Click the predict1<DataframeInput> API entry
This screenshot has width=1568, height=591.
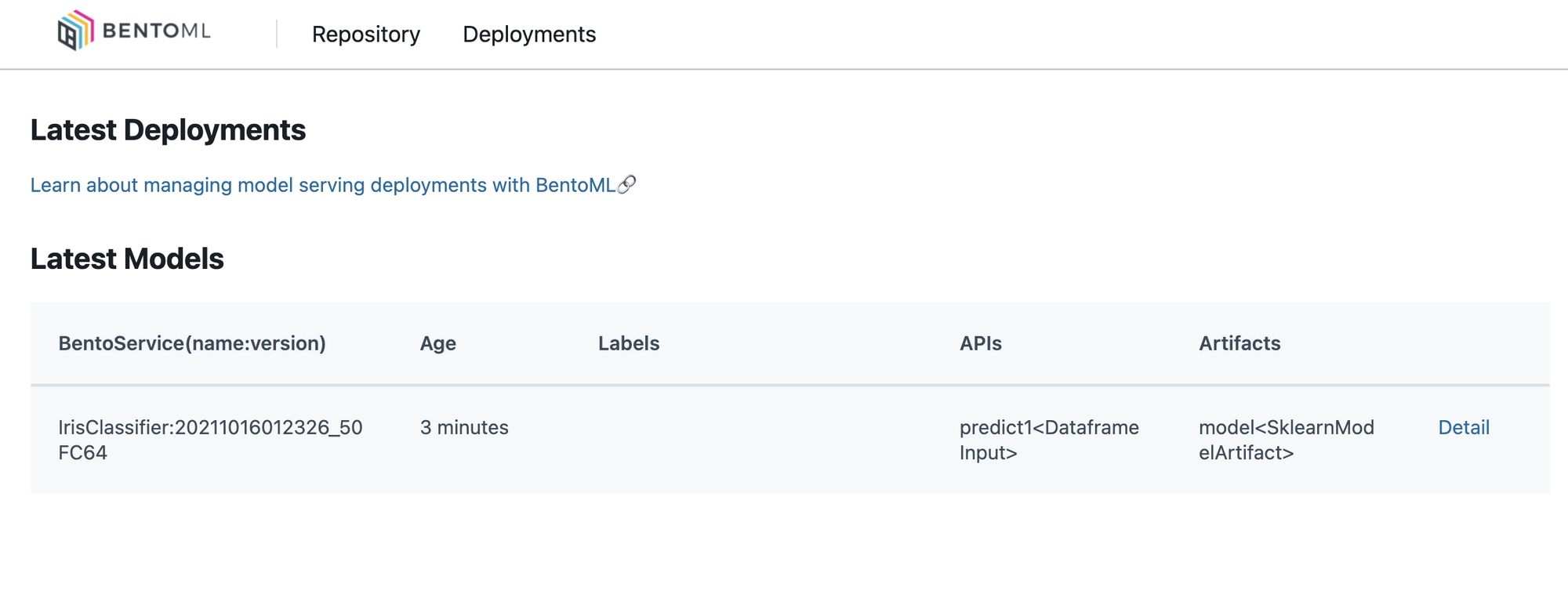1049,440
